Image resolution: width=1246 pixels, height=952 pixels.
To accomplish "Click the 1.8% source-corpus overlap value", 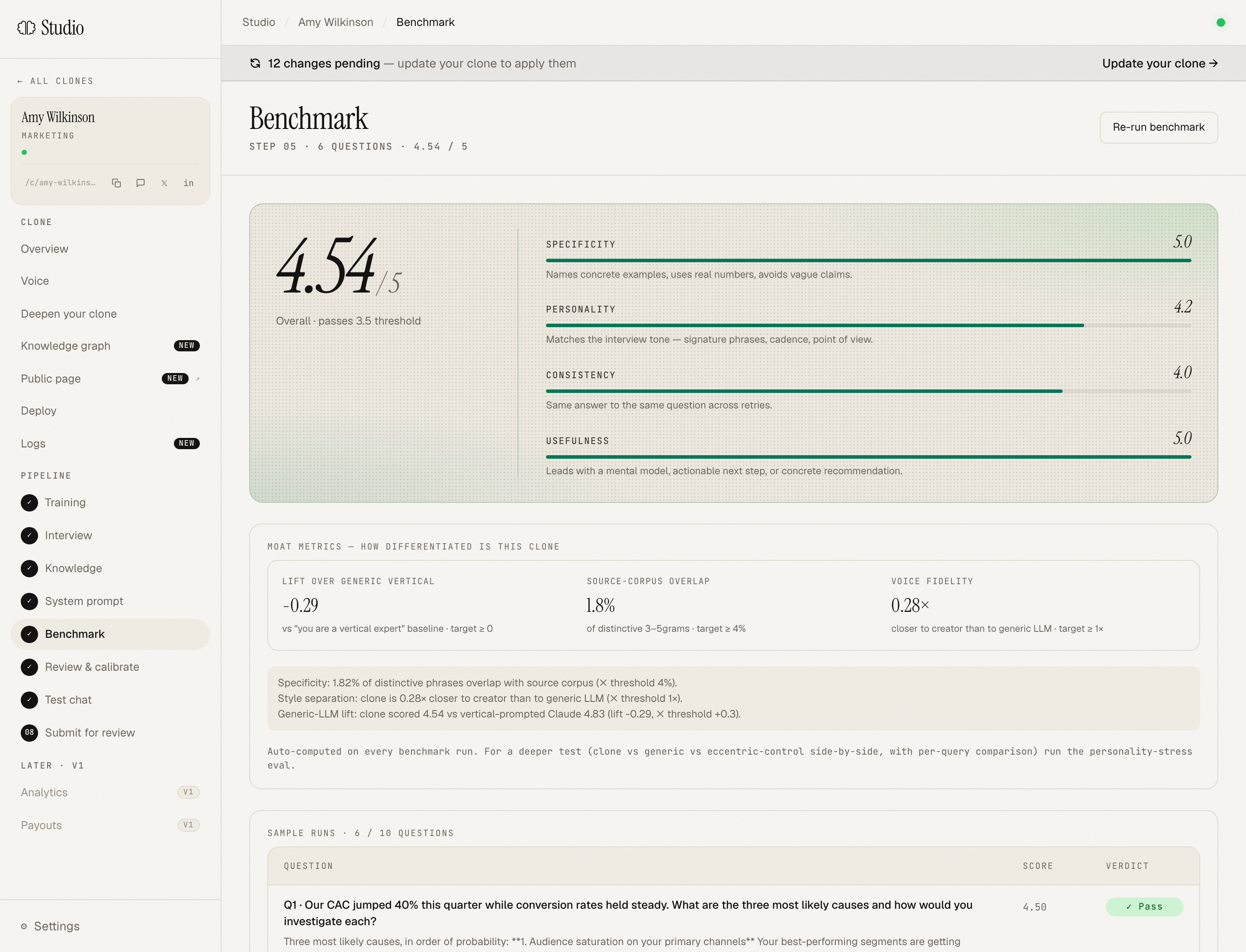I will [x=601, y=606].
